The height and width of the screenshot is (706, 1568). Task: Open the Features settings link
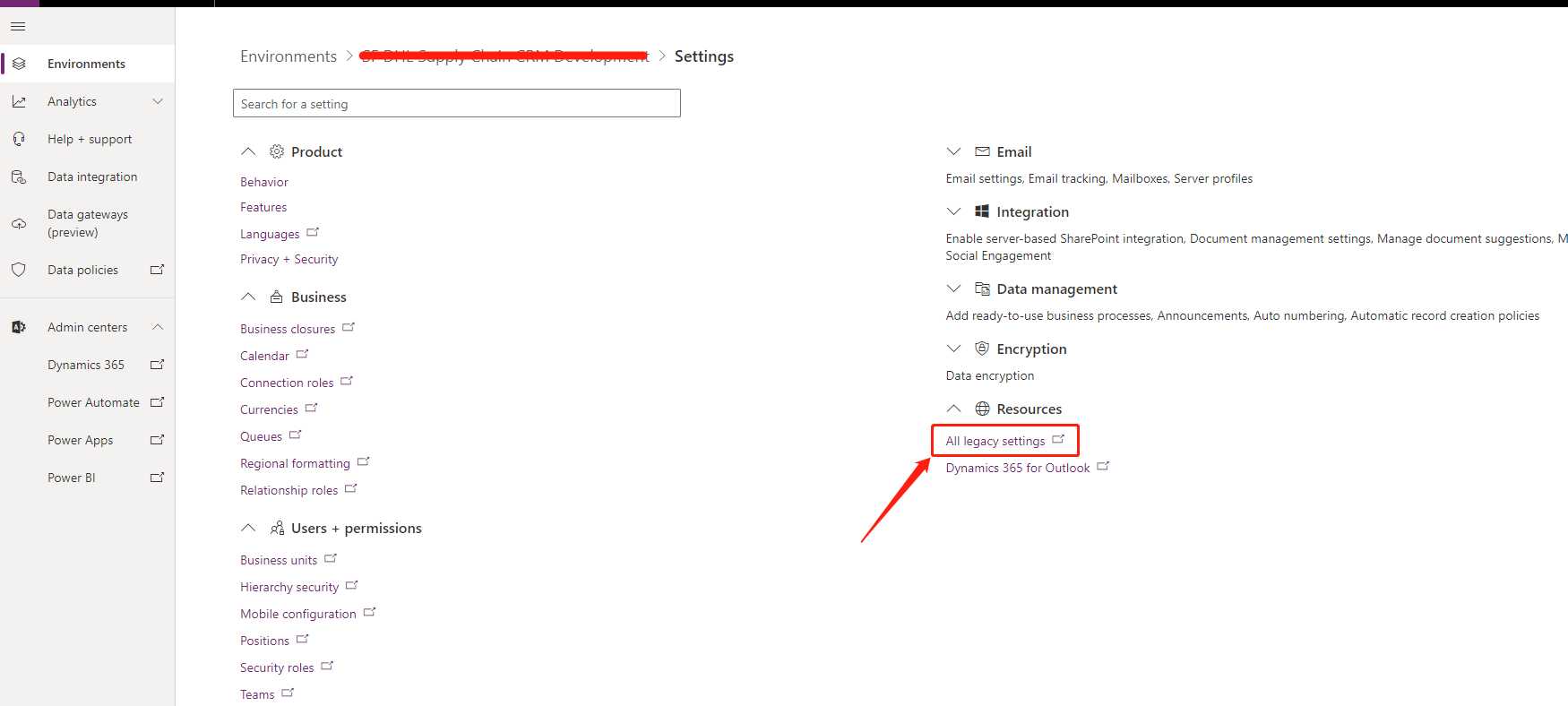(x=263, y=207)
